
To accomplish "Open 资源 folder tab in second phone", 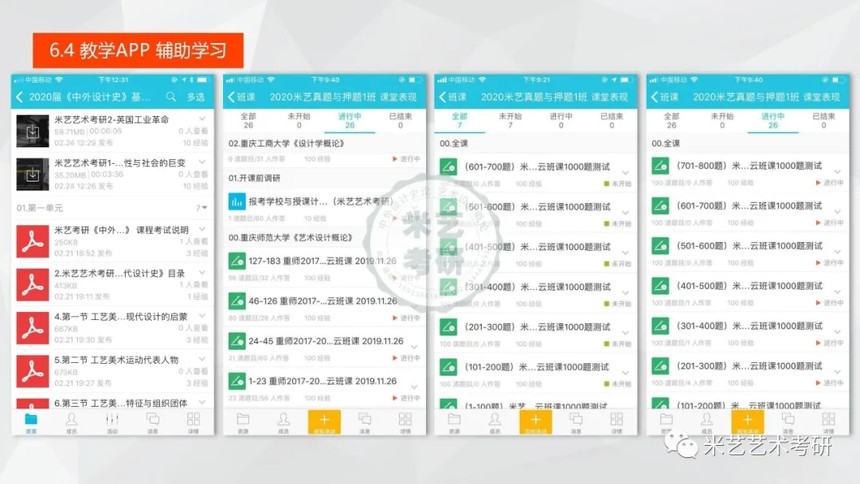I will (x=243, y=423).
